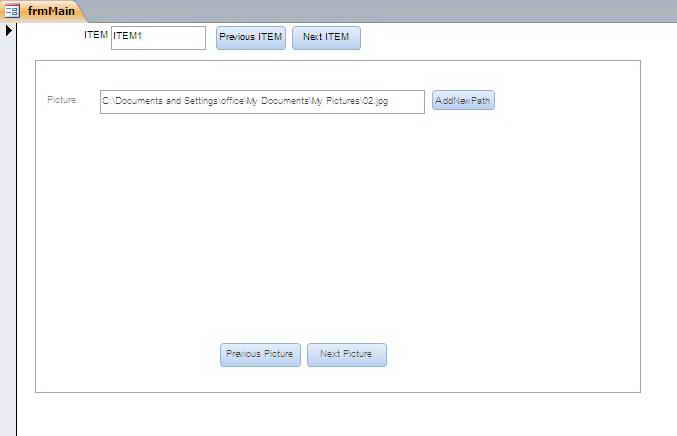Go to the Next ITEM
This screenshot has height=436, width=677.
pyautogui.click(x=326, y=38)
